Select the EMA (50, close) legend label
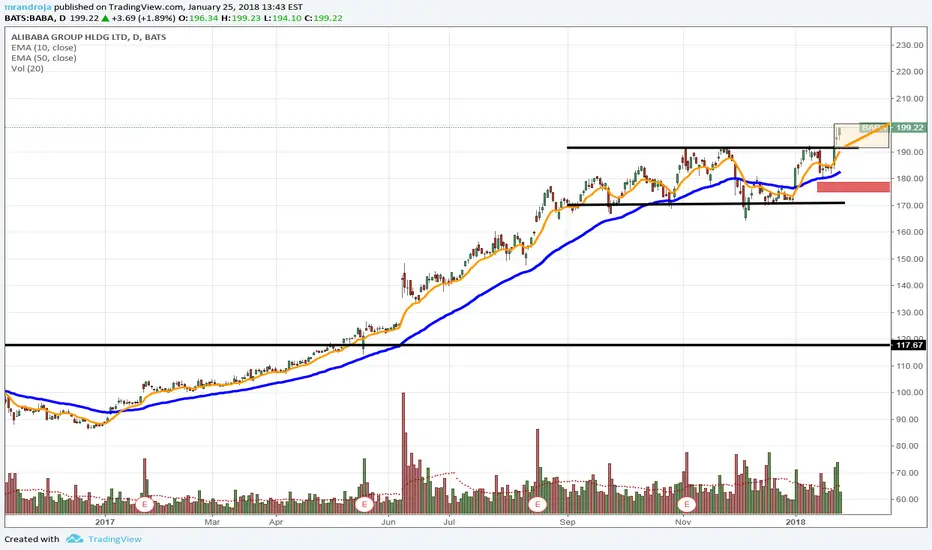The height and width of the screenshot is (550, 932). point(43,58)
